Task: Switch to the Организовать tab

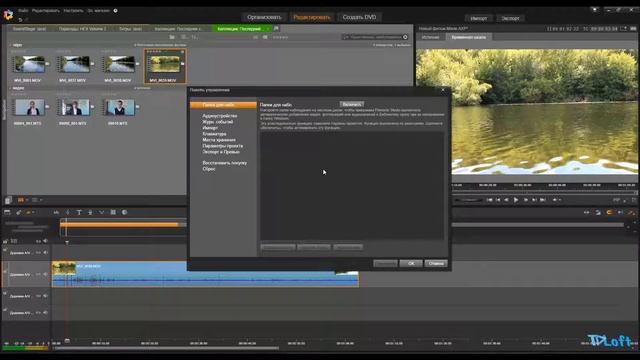Action: (x=264, y=17)
